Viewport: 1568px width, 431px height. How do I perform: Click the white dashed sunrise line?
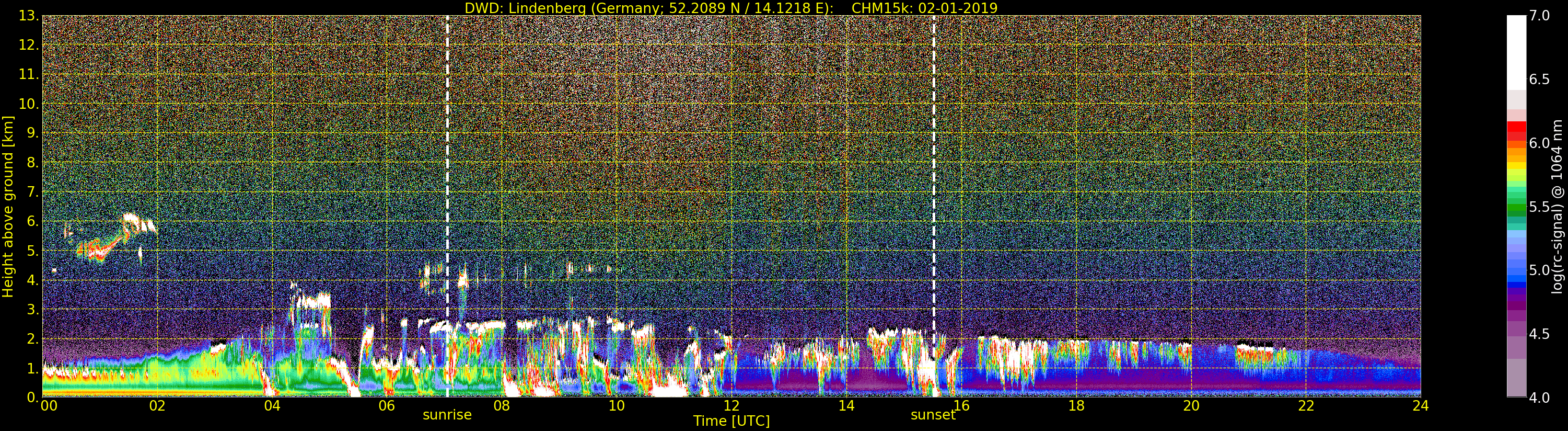(x=447, y=206)
